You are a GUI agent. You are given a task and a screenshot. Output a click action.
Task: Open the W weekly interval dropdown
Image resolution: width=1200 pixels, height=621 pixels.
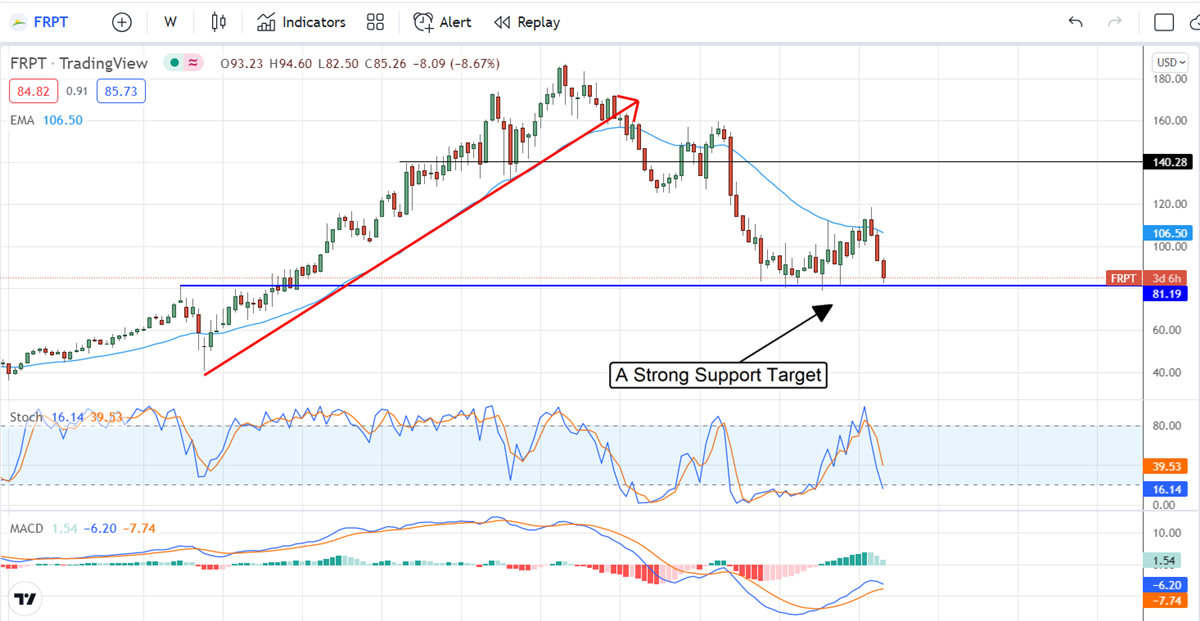pos(171,22)
